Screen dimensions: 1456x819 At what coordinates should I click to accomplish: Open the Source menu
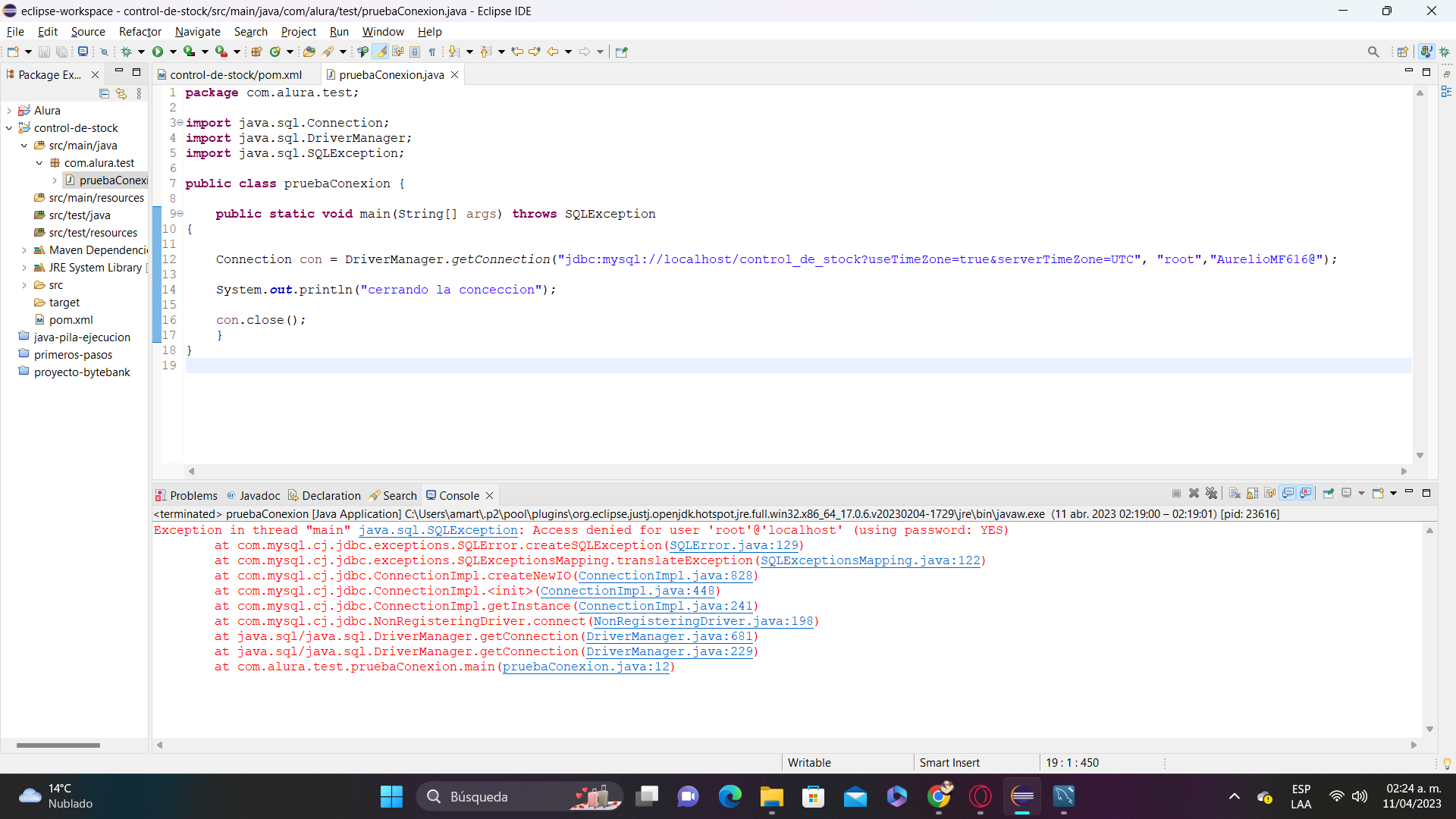pos(88,32)
